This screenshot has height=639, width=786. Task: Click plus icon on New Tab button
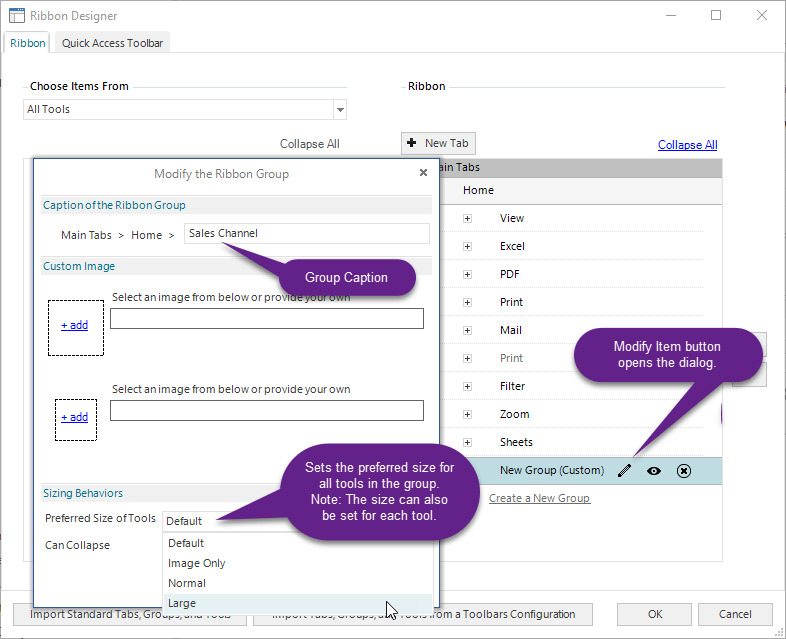412,143
